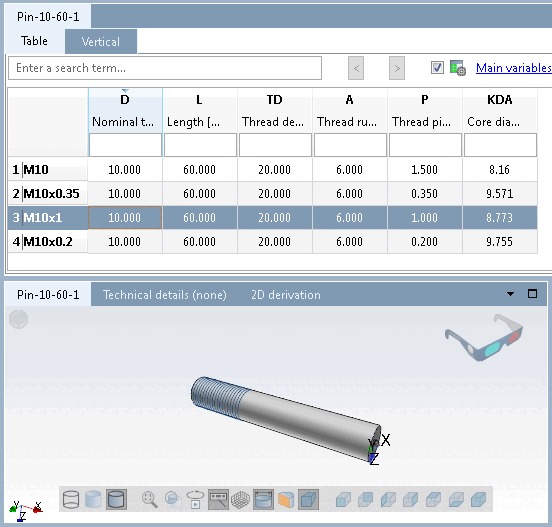Toggle the Main variables checkbox
This screenshot has width=552, height=527.
click(x=437, y=68)
